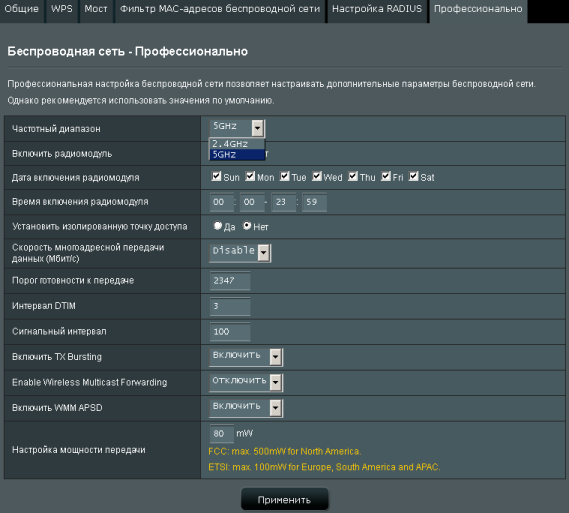Viewport: 569px width, 513px height.
Task: Select 2.4GHz in frequency band list
Action: pyautogui.click(x=237, y=144)
